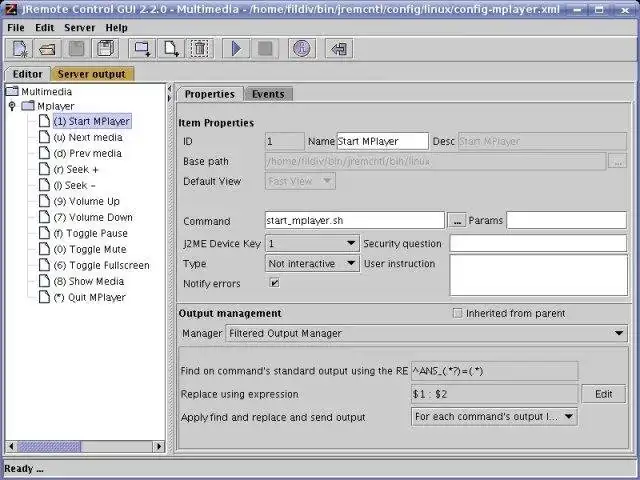Click the Security question input field

(538, 243)
